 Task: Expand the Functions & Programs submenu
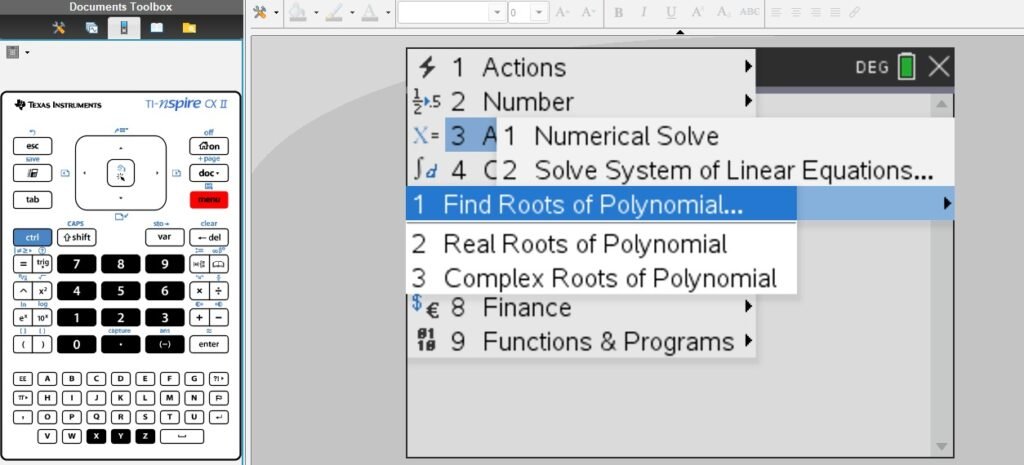[581, 341]
